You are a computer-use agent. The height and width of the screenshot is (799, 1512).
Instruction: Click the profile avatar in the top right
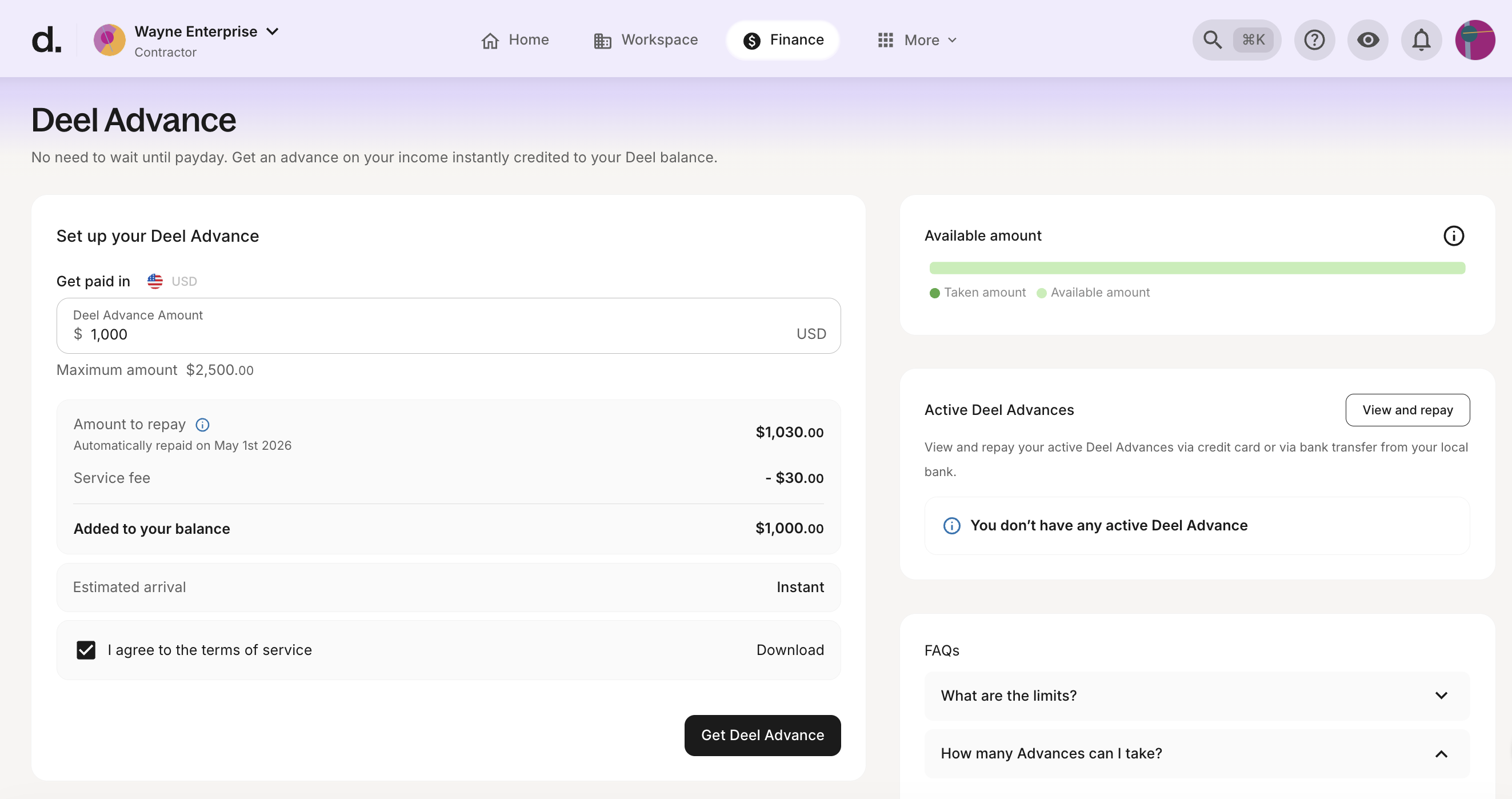pyautogui.click(x=1475, y=39)
